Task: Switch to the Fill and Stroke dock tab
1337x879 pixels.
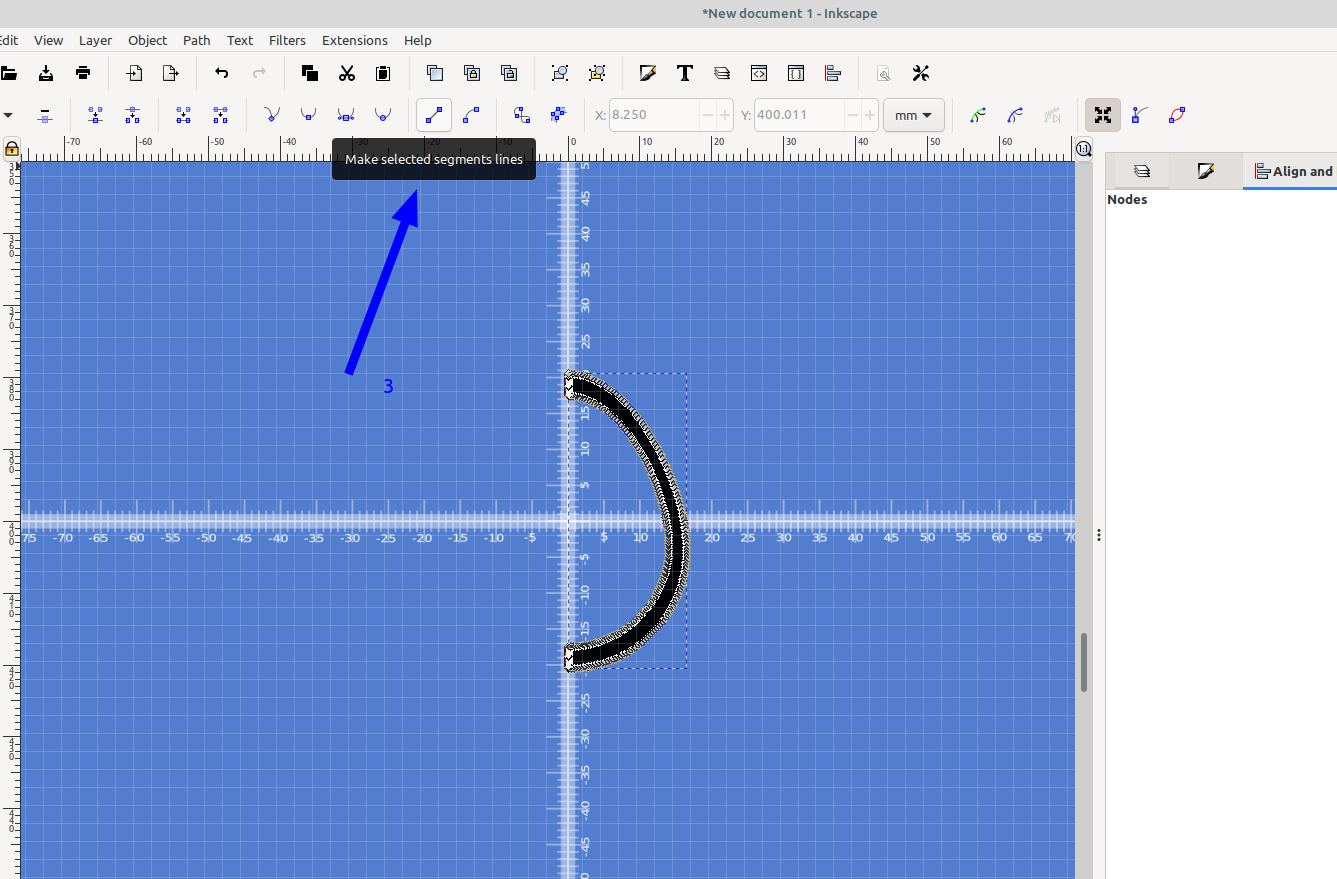Action: (1206, 172)
